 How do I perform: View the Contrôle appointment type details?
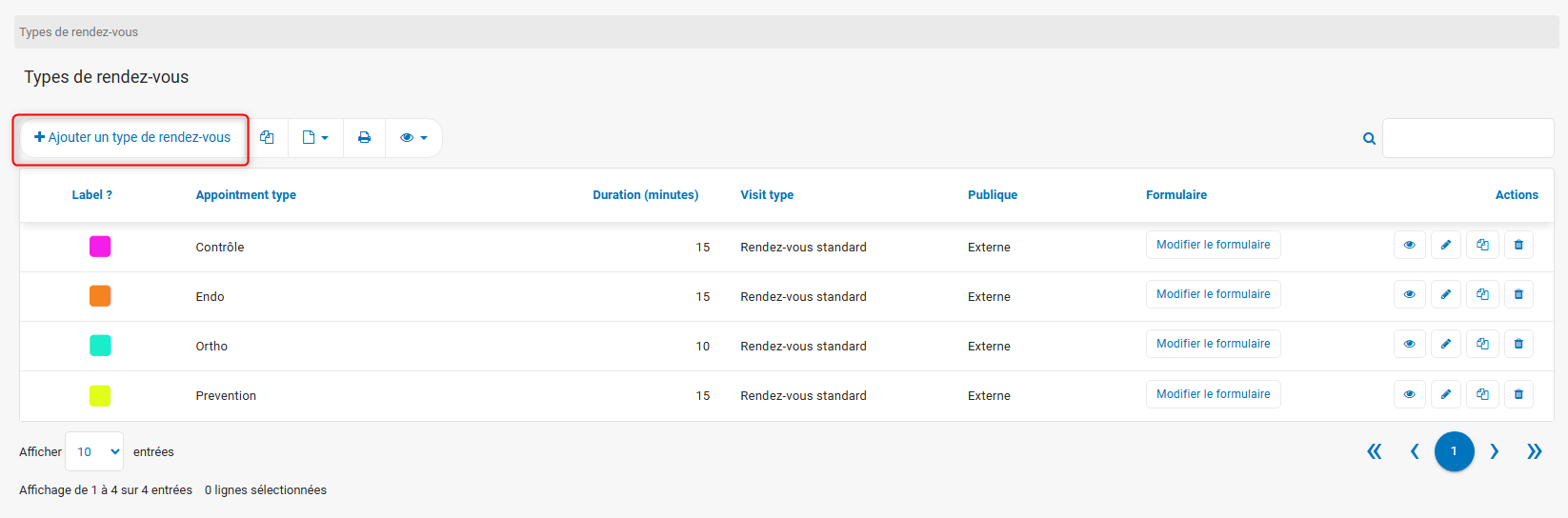coord(1409,246)
